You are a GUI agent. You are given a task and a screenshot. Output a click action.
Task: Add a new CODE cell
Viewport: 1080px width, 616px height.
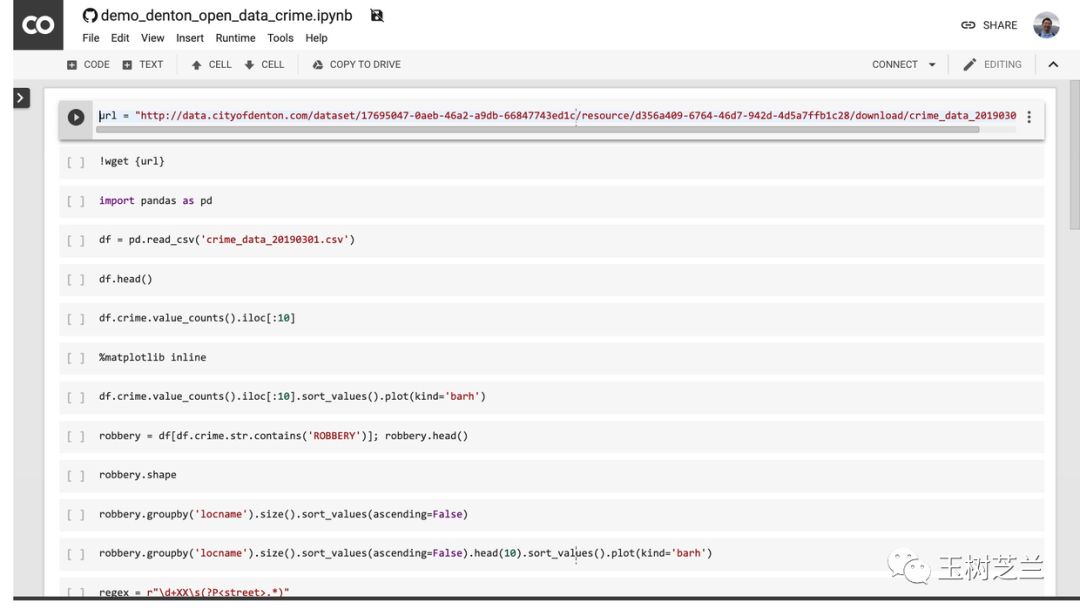coord(88,64)
